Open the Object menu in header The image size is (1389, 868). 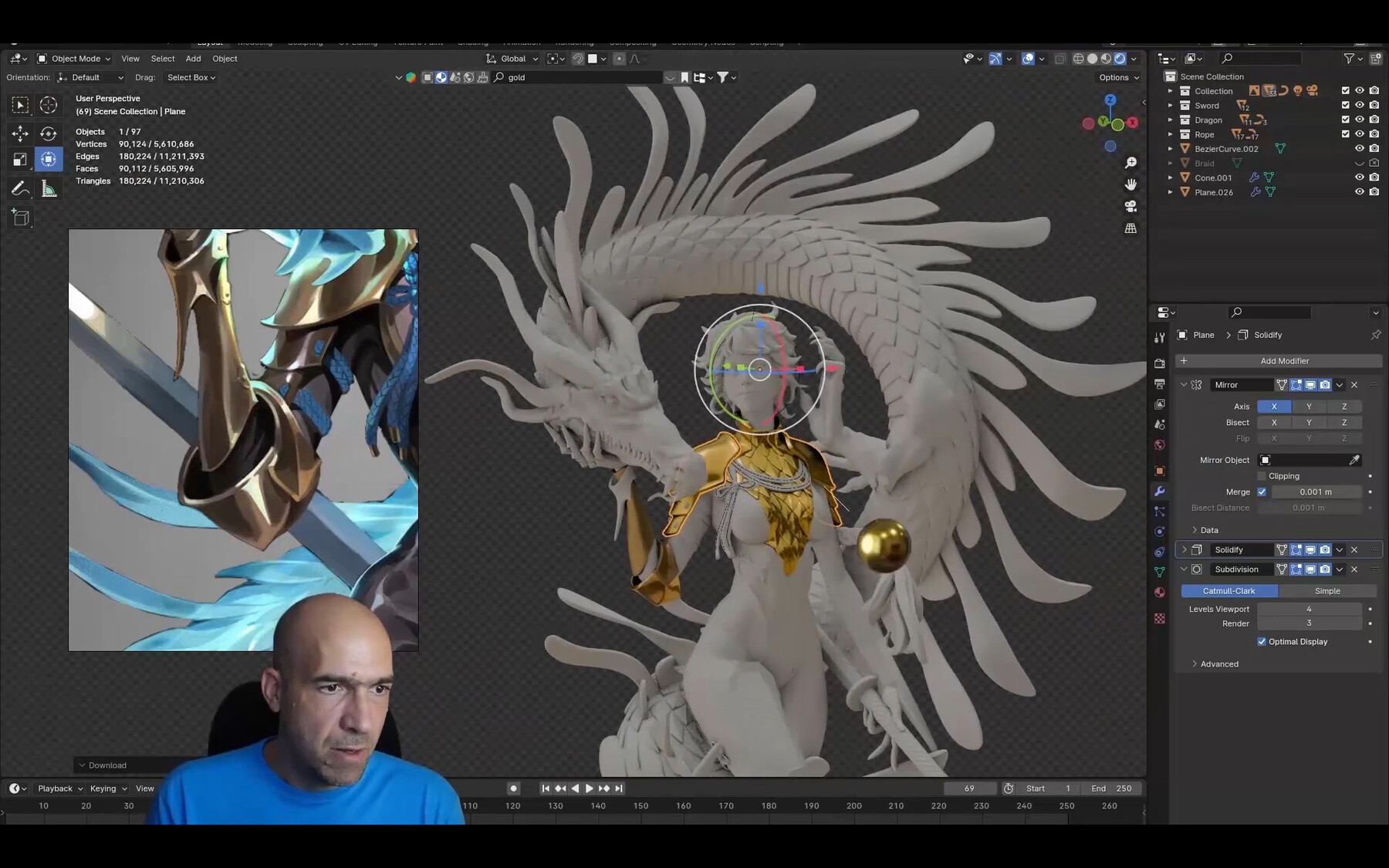point(225,59)
